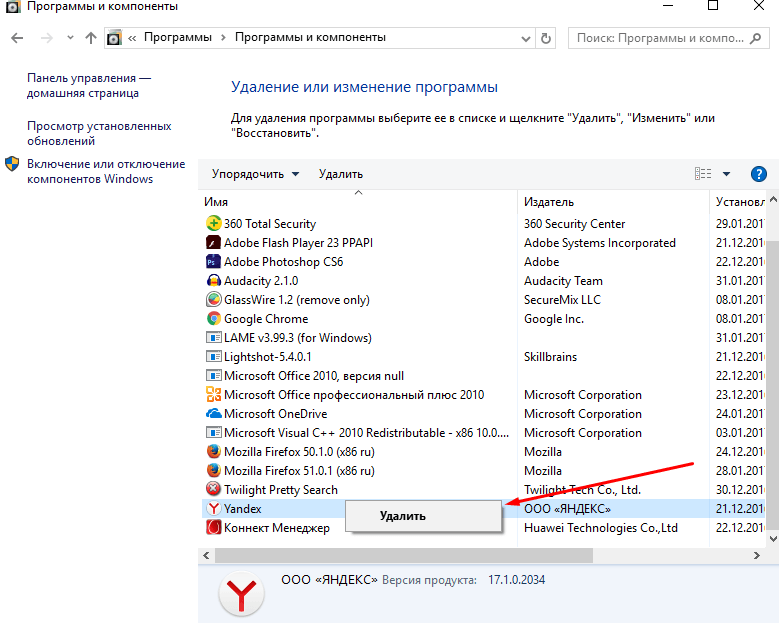Screen dimensions: 779x623
Task: Open Включение или отключение компонентов Windows
Action: pyautogui.click(x=106, y=171)
